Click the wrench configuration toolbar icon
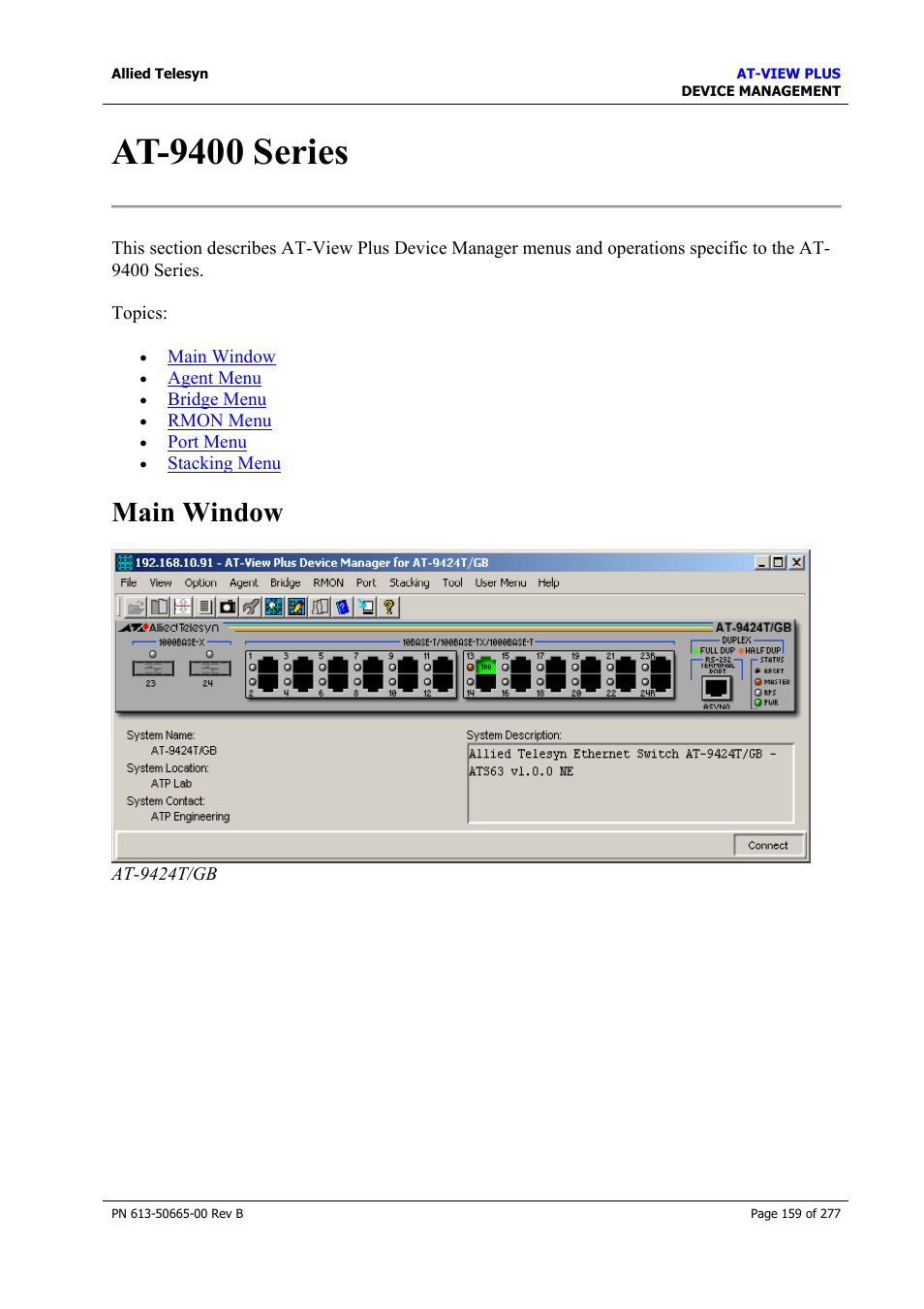This screenshot has height=1309, width=924. [251, 607]
